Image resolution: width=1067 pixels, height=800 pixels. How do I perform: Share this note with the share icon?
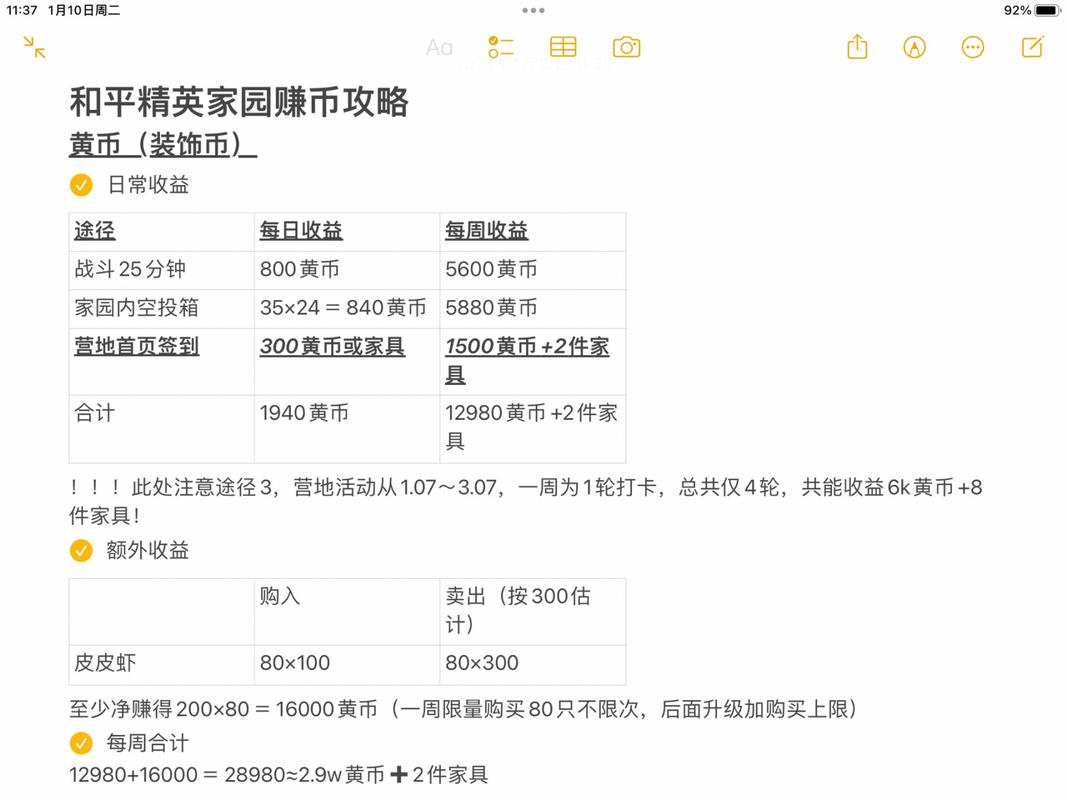pos(857,47)
